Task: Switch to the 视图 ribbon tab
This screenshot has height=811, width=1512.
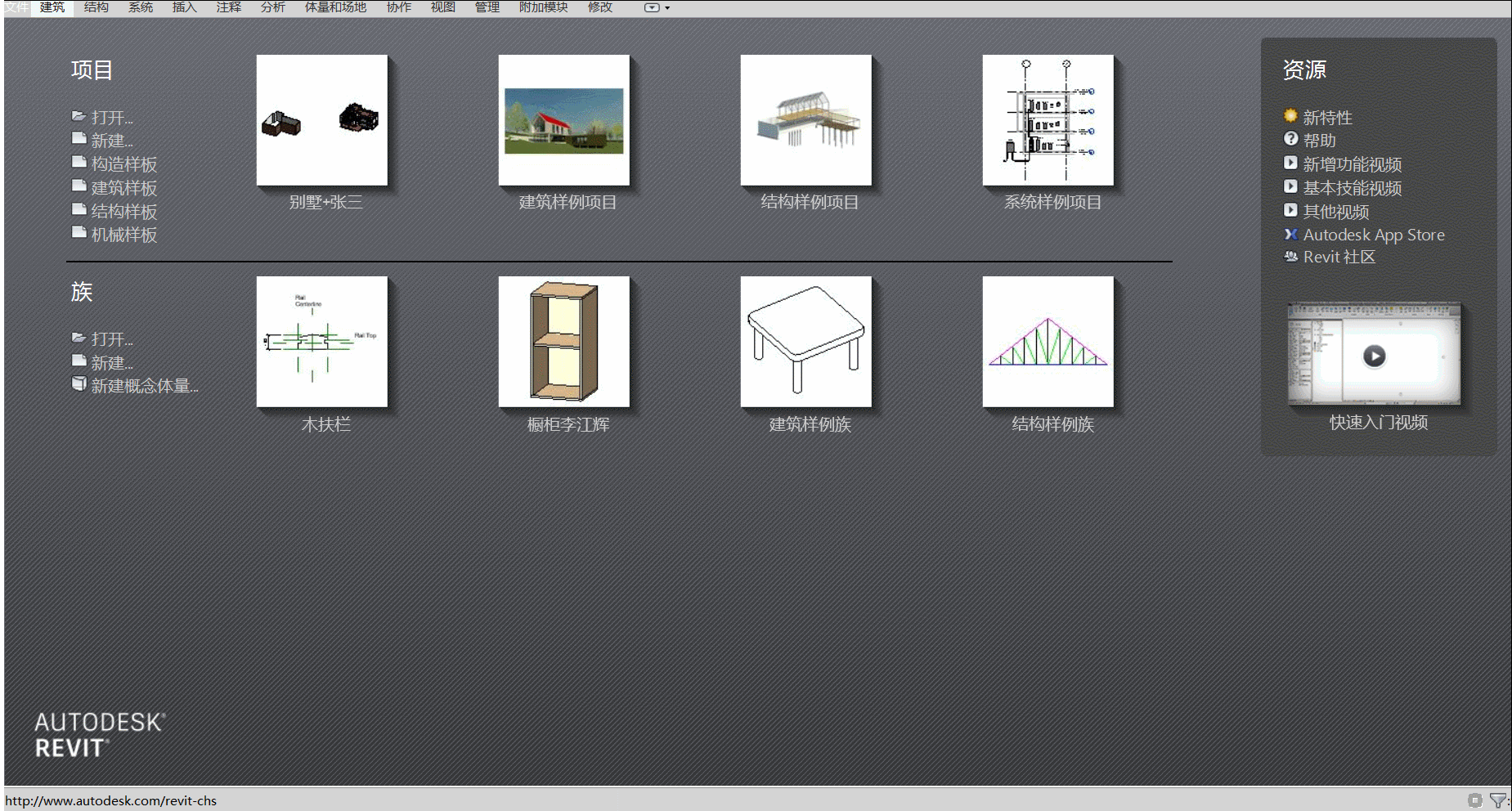Action: pyautogui.click(x=443, y=7)
